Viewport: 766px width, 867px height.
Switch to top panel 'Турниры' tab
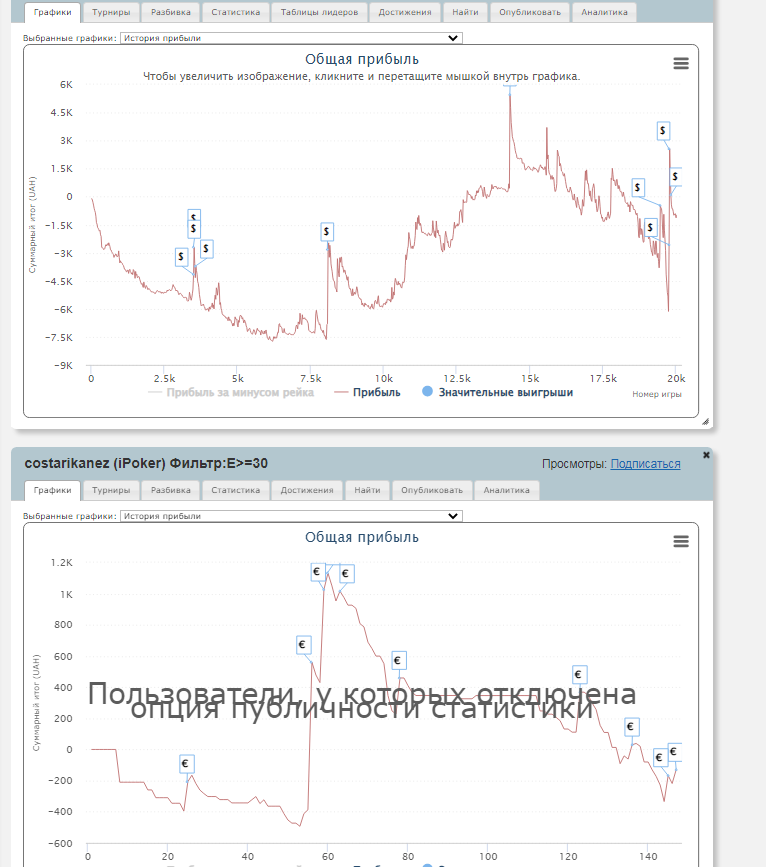(x=111, y=12)
